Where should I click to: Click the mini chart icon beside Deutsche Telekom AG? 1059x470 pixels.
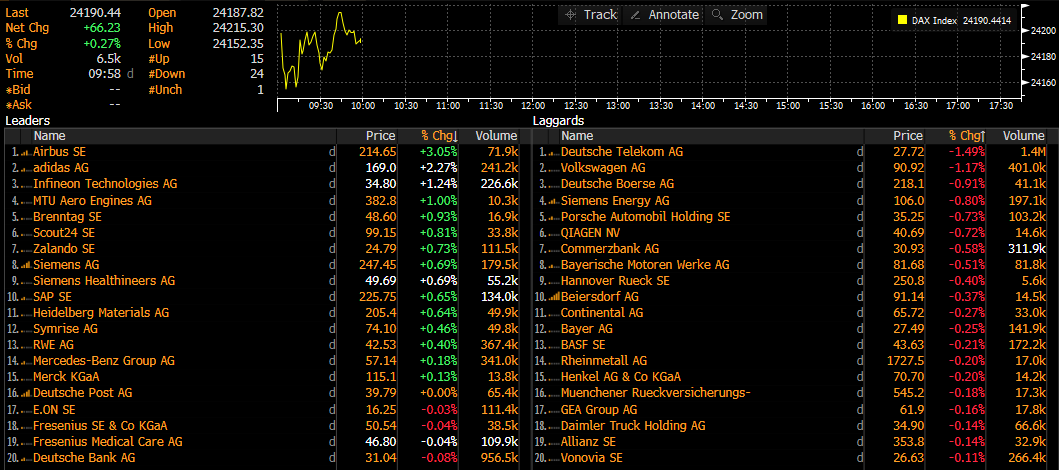click(552, 152)
